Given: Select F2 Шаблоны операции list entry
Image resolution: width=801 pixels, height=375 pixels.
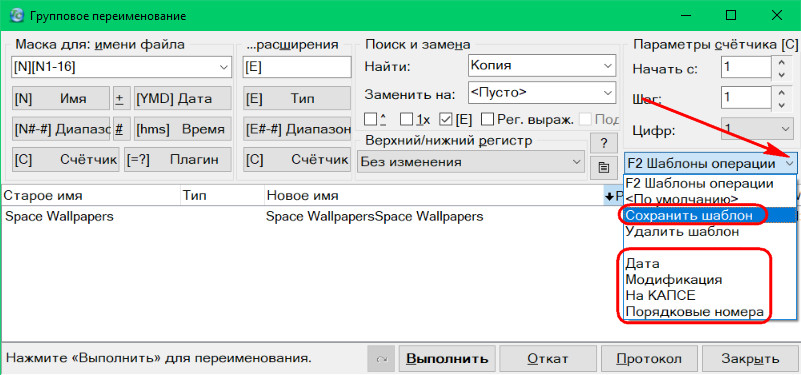Looking at the screenshot, I should (x=709, y=183).
